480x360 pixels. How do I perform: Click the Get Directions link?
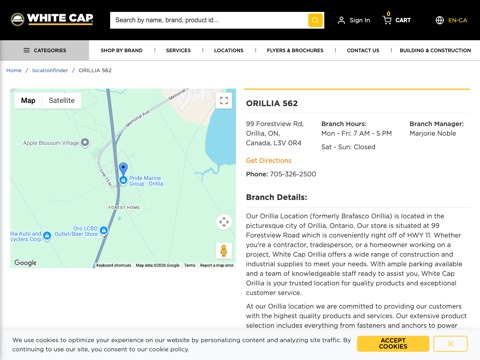[x=269, y=160]
